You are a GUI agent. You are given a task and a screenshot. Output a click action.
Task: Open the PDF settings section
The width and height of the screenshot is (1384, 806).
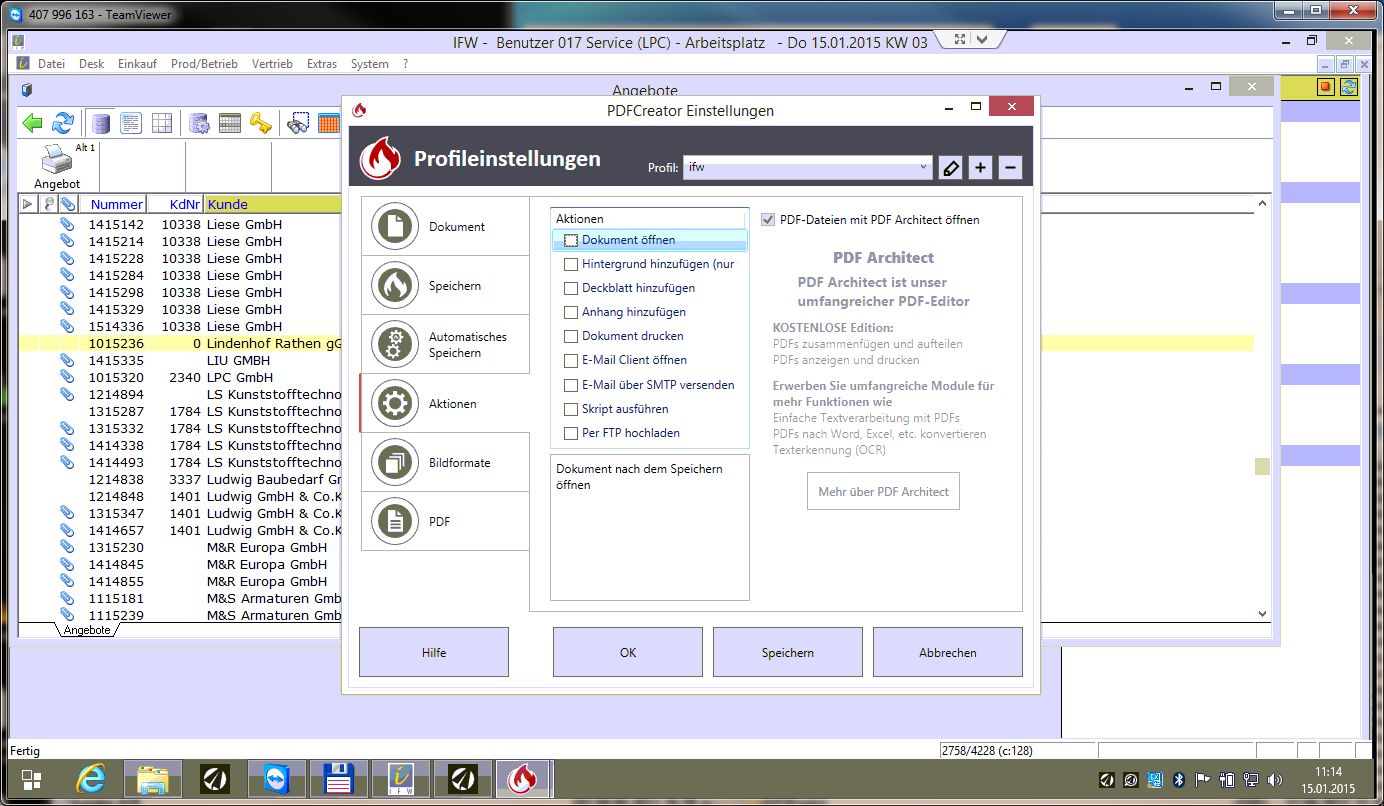pos(445,522)
